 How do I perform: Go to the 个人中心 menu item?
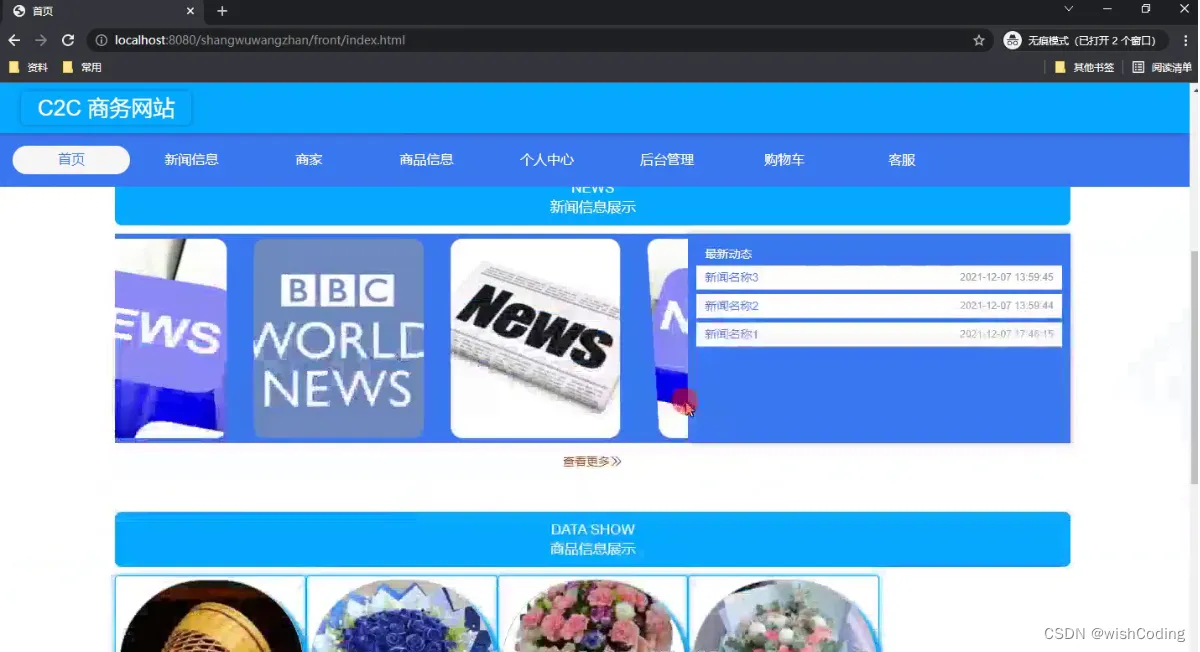pos(547,160)
